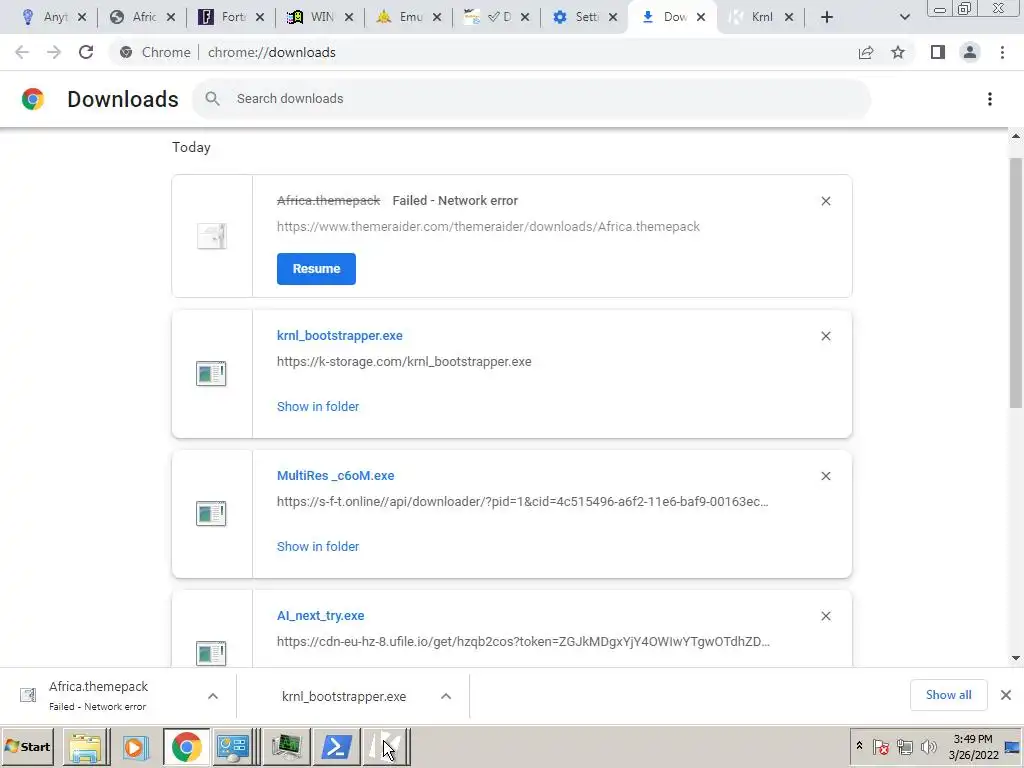Open AI_next_try.exe file link
The image size is (1024, 768).
pyautogui.click(x=321, y=616)
